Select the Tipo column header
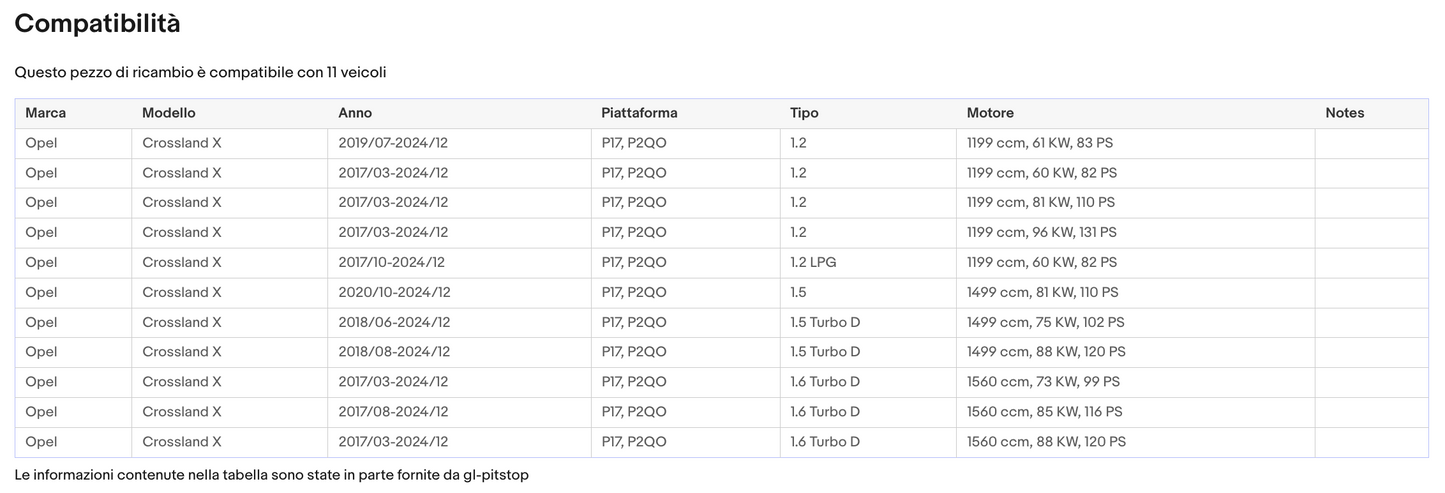 tap(804, 113)
